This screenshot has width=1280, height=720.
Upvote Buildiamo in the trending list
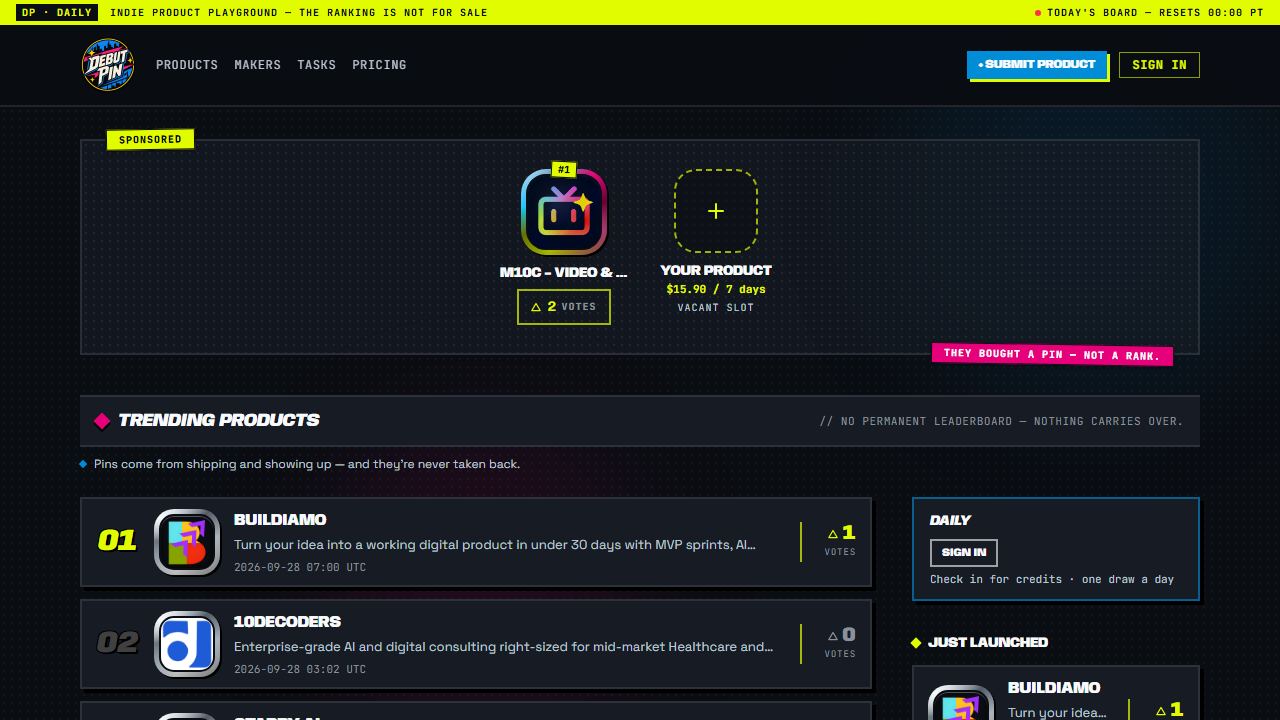[839, 541]
